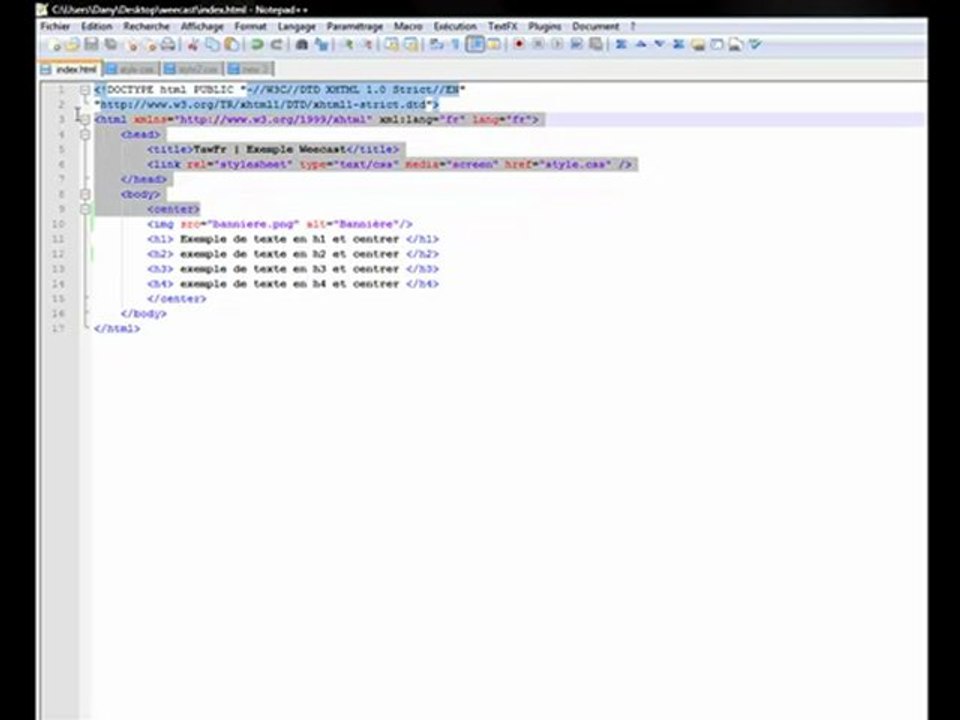Image resolution: width=960 pixels, height=720 pixels.
Task: Click the Stop recording macro icon
Action: tap(538, 45)
